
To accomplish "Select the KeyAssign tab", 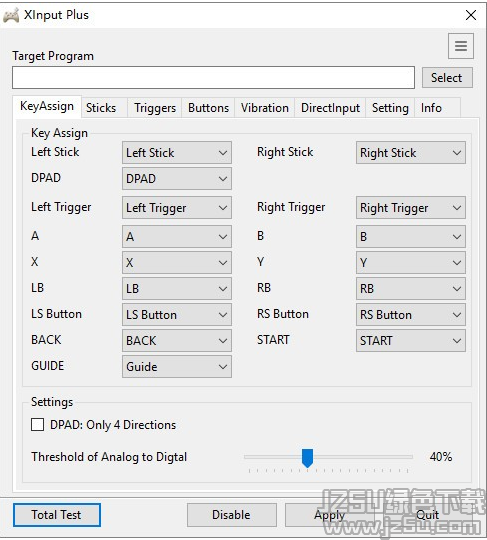I will tap(47, 106).
